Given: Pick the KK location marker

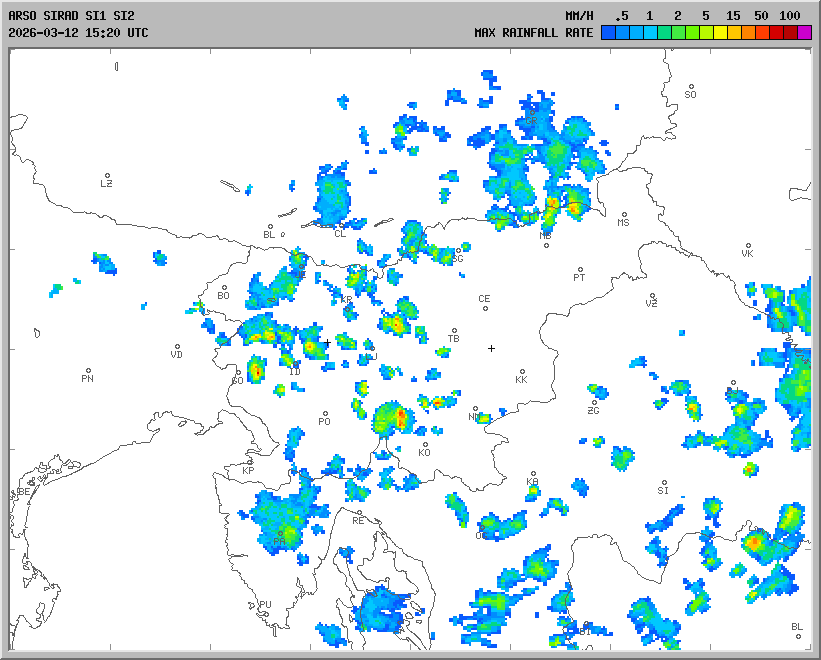Looking at the screenshot, I should [x=521, y=371].
